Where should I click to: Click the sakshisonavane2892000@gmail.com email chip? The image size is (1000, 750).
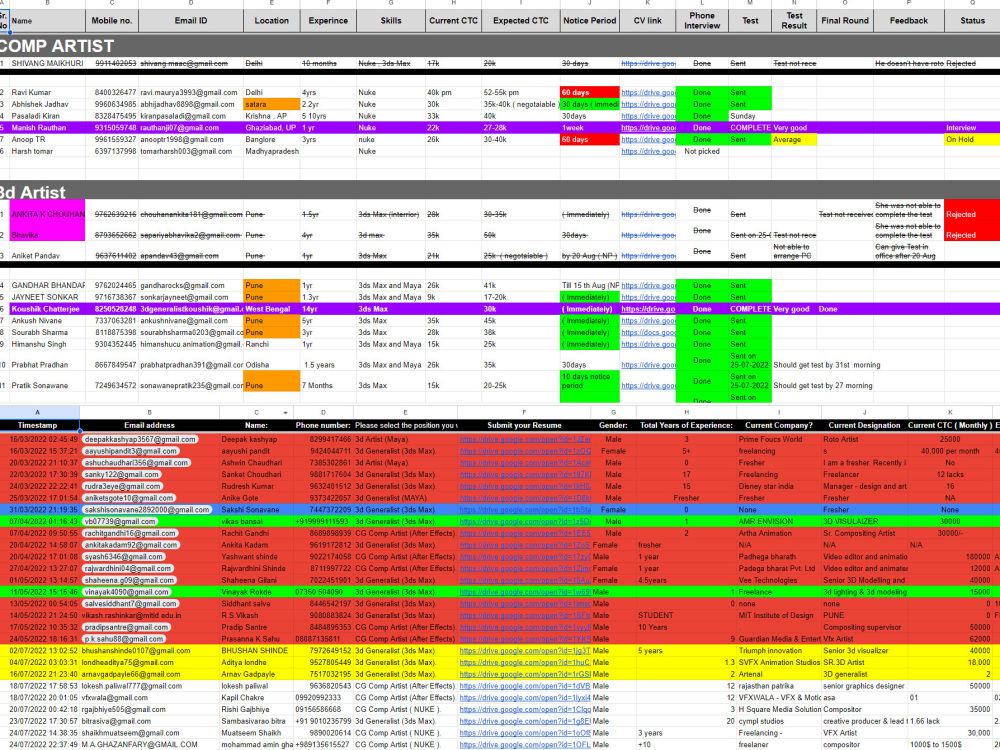tap(147, 510)
